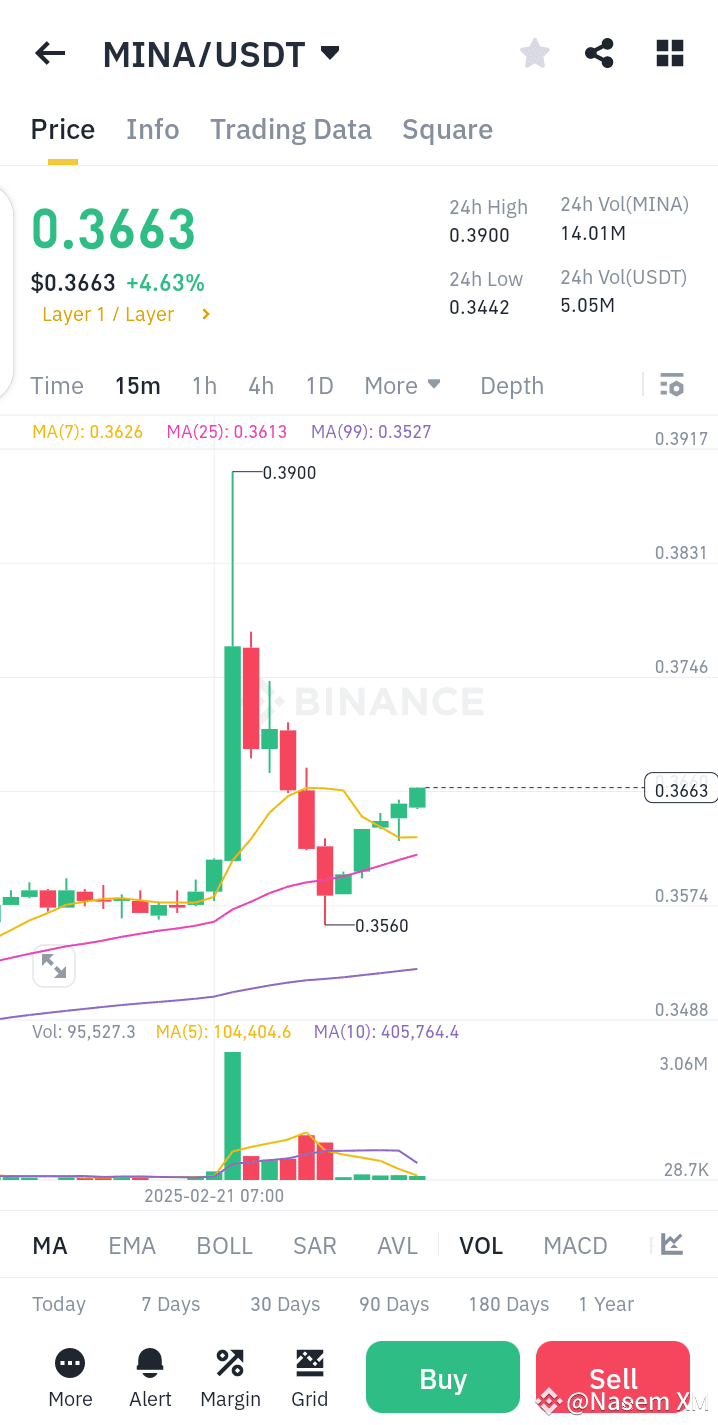Image resolution: width=718 pixels, height=1425 pixels.
Task: Open the More timeframes dropdown
Action: click(402, 385)
